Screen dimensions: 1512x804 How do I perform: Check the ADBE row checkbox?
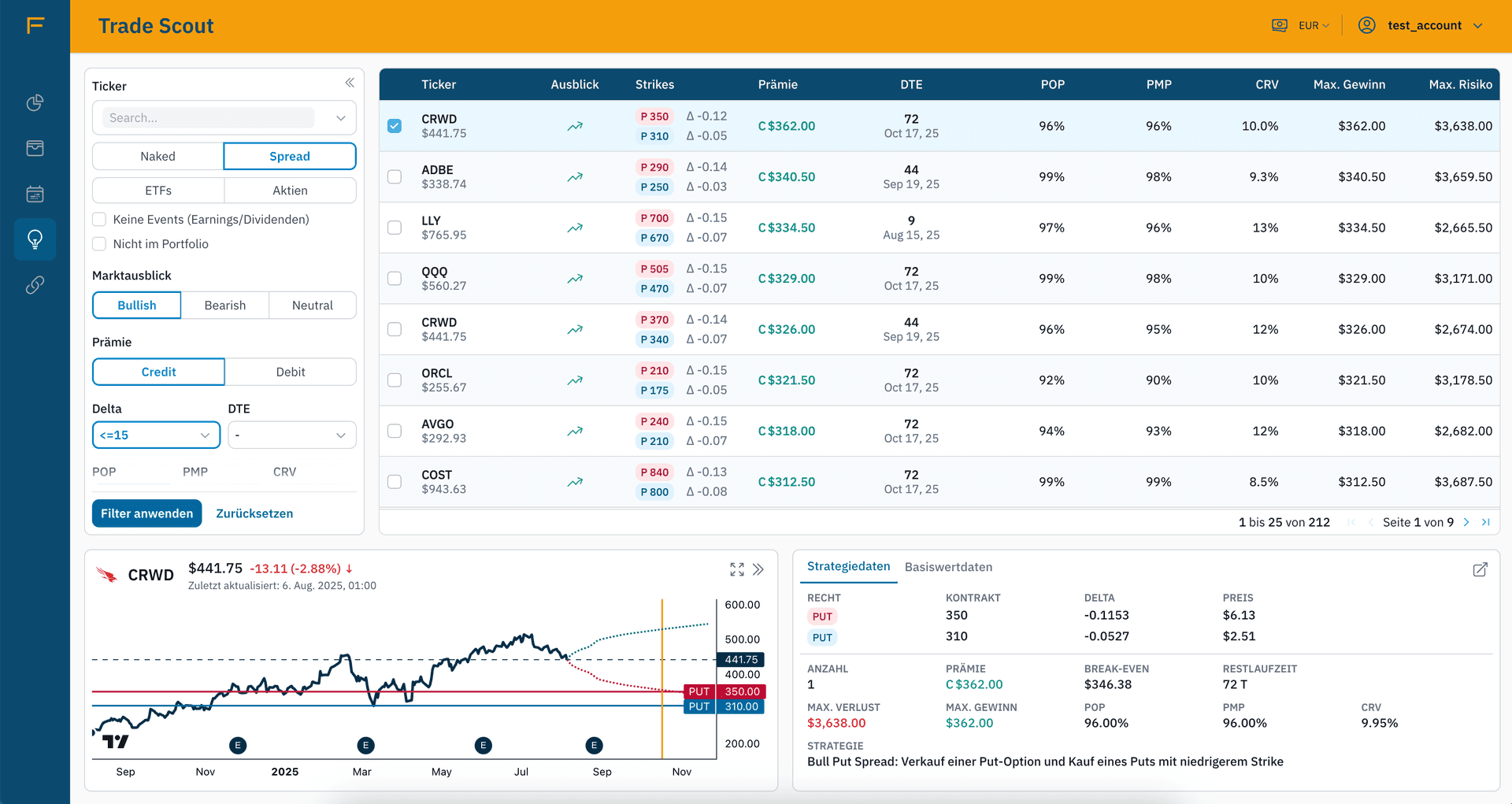395,177
